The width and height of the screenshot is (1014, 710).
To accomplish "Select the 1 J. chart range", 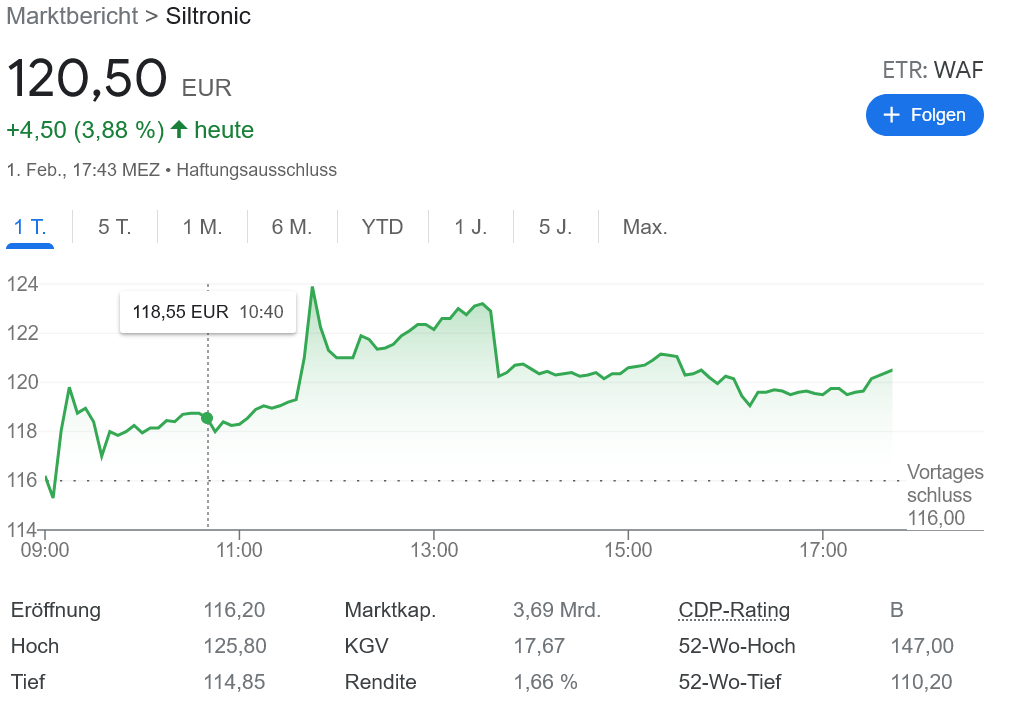I will pos(470,227).
